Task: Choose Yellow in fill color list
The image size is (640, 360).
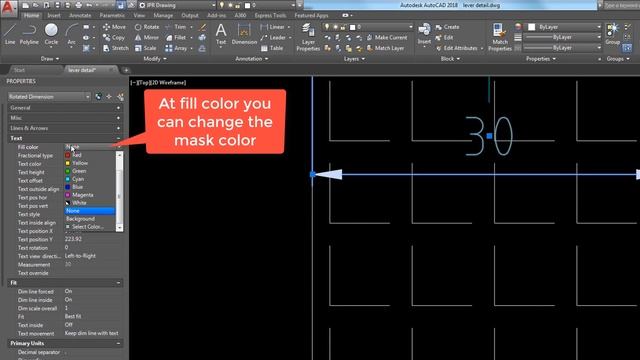Action: [x=89, y=163]
